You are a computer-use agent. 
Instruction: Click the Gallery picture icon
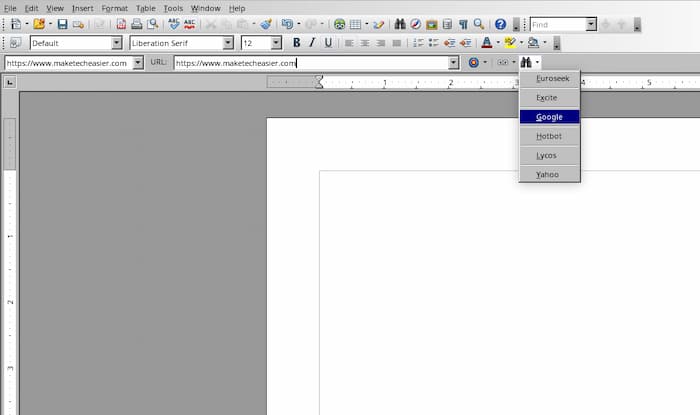click(x=431, y=24)
